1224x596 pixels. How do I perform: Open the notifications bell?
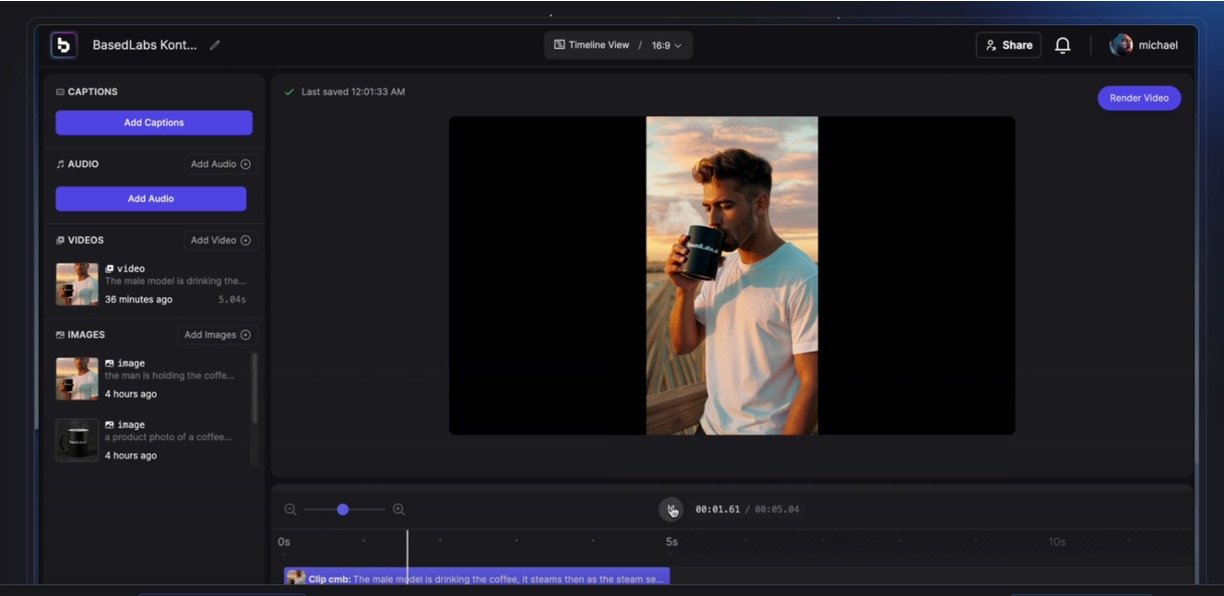[x=1062, y=45]
